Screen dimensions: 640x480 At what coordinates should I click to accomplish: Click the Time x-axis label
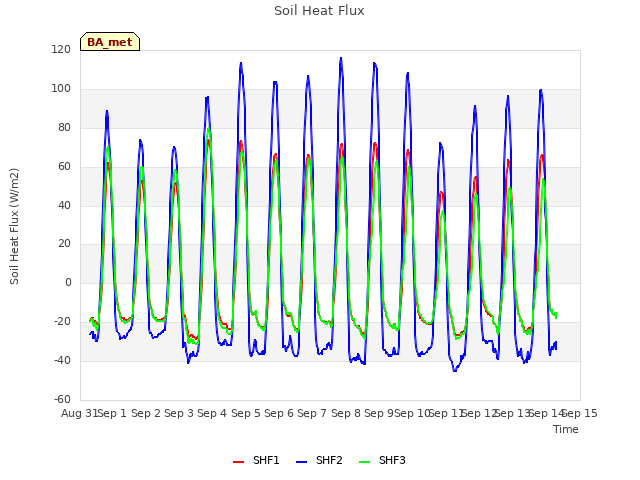(x=566, y=429)
